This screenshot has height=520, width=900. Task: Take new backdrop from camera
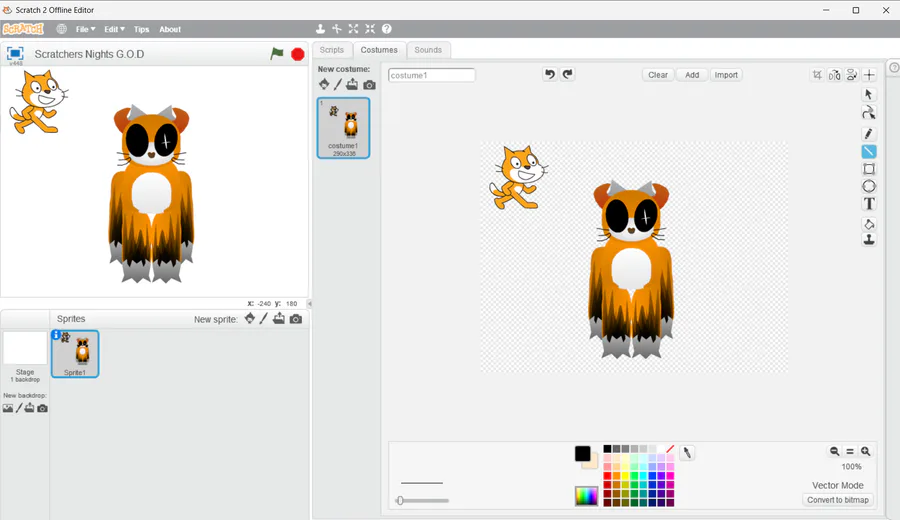point(42,408)
